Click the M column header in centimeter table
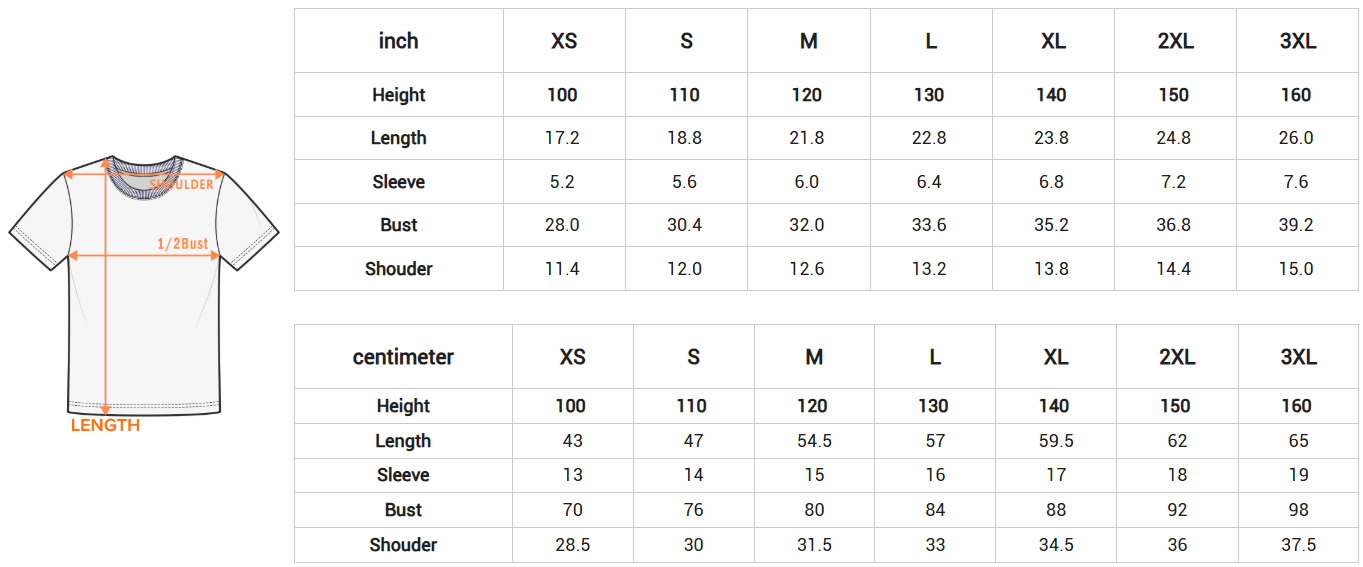 coord(814,357)
